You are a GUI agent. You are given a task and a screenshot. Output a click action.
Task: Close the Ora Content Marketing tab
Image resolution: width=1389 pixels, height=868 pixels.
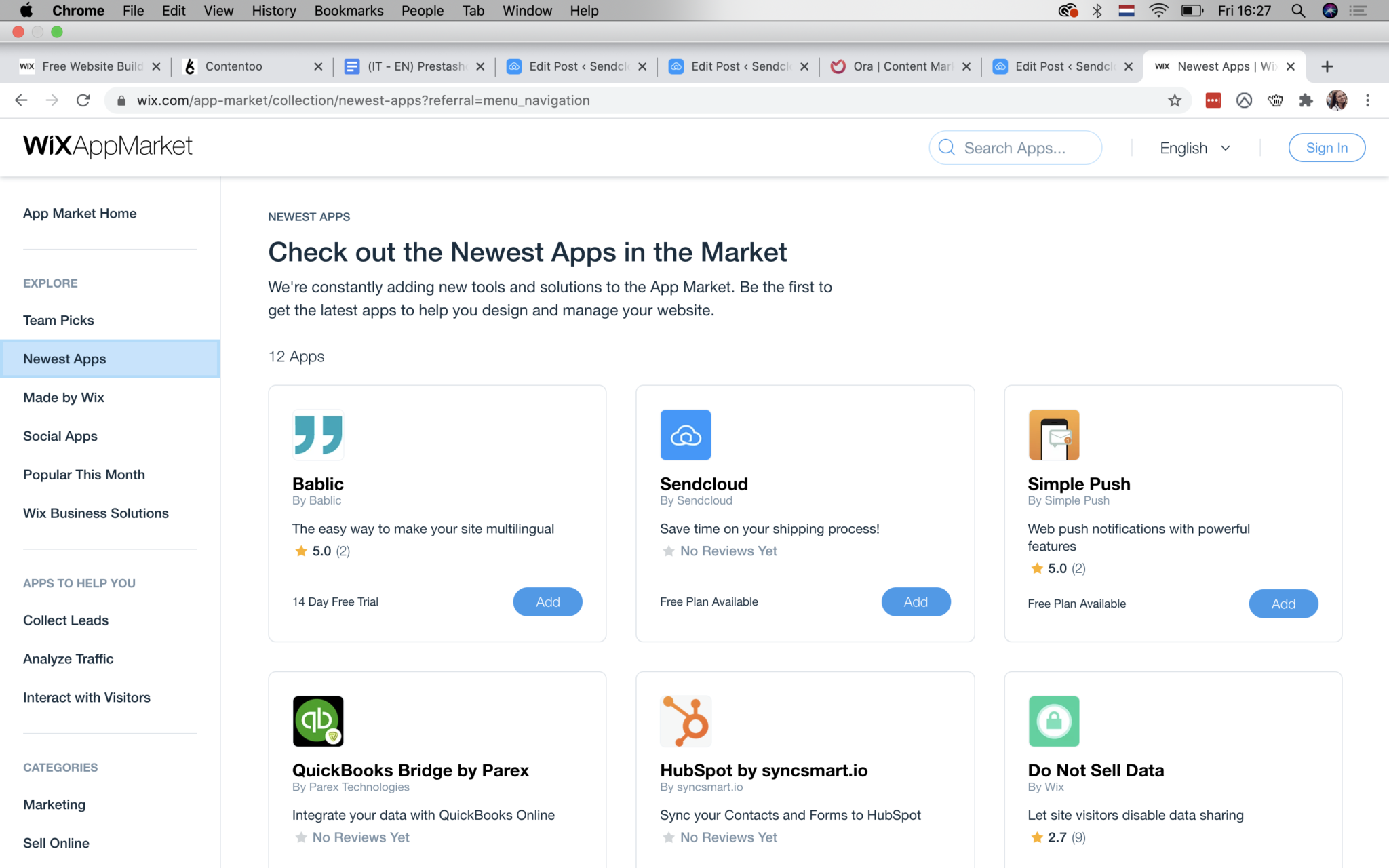[966, 66]
